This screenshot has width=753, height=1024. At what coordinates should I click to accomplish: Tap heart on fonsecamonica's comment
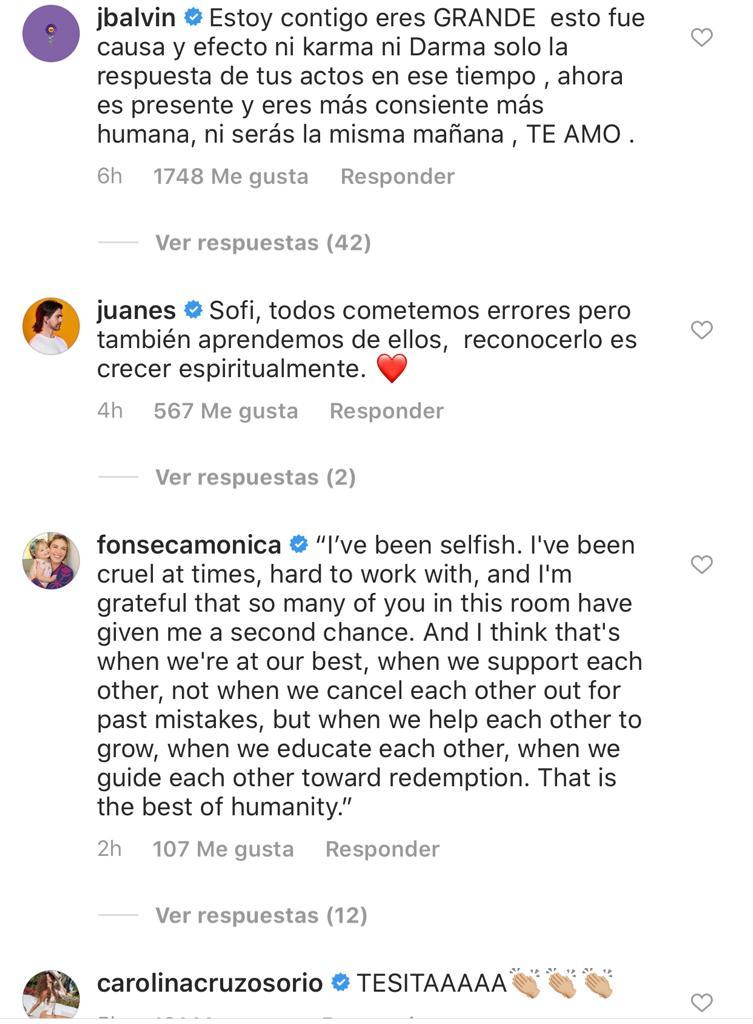coord(702,565)
